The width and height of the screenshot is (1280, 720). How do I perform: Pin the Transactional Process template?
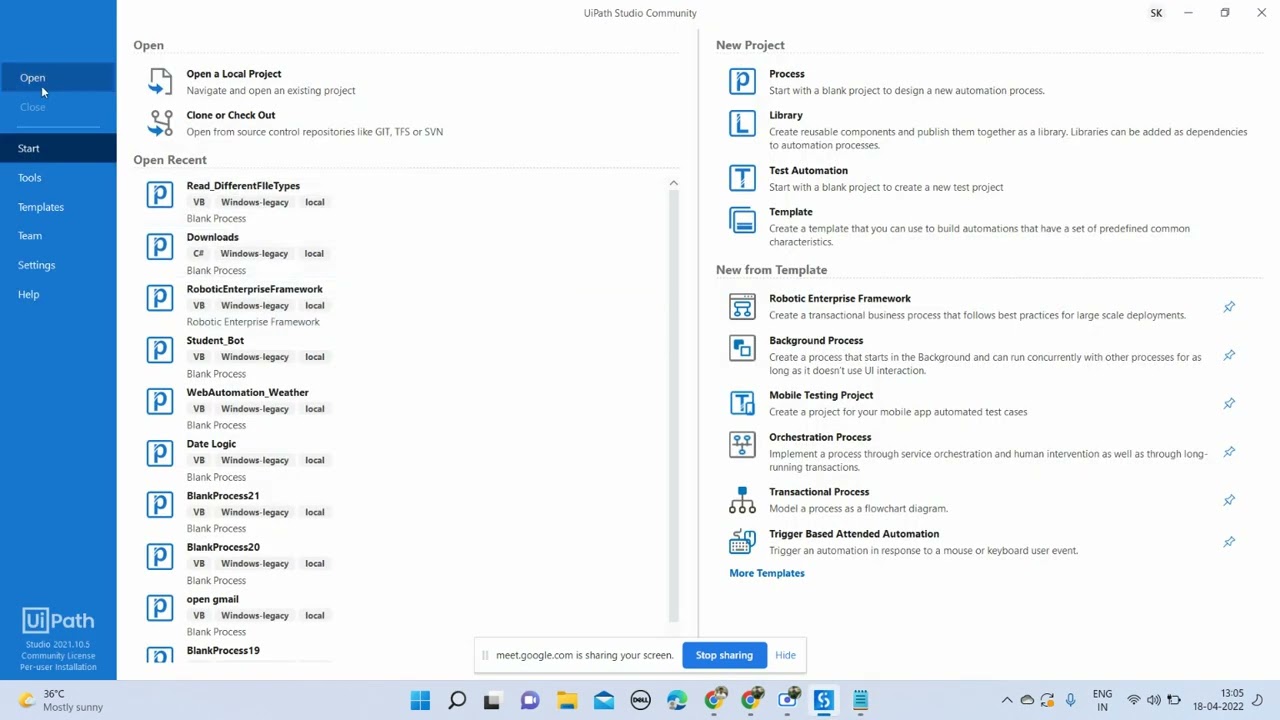(1229, 500)
